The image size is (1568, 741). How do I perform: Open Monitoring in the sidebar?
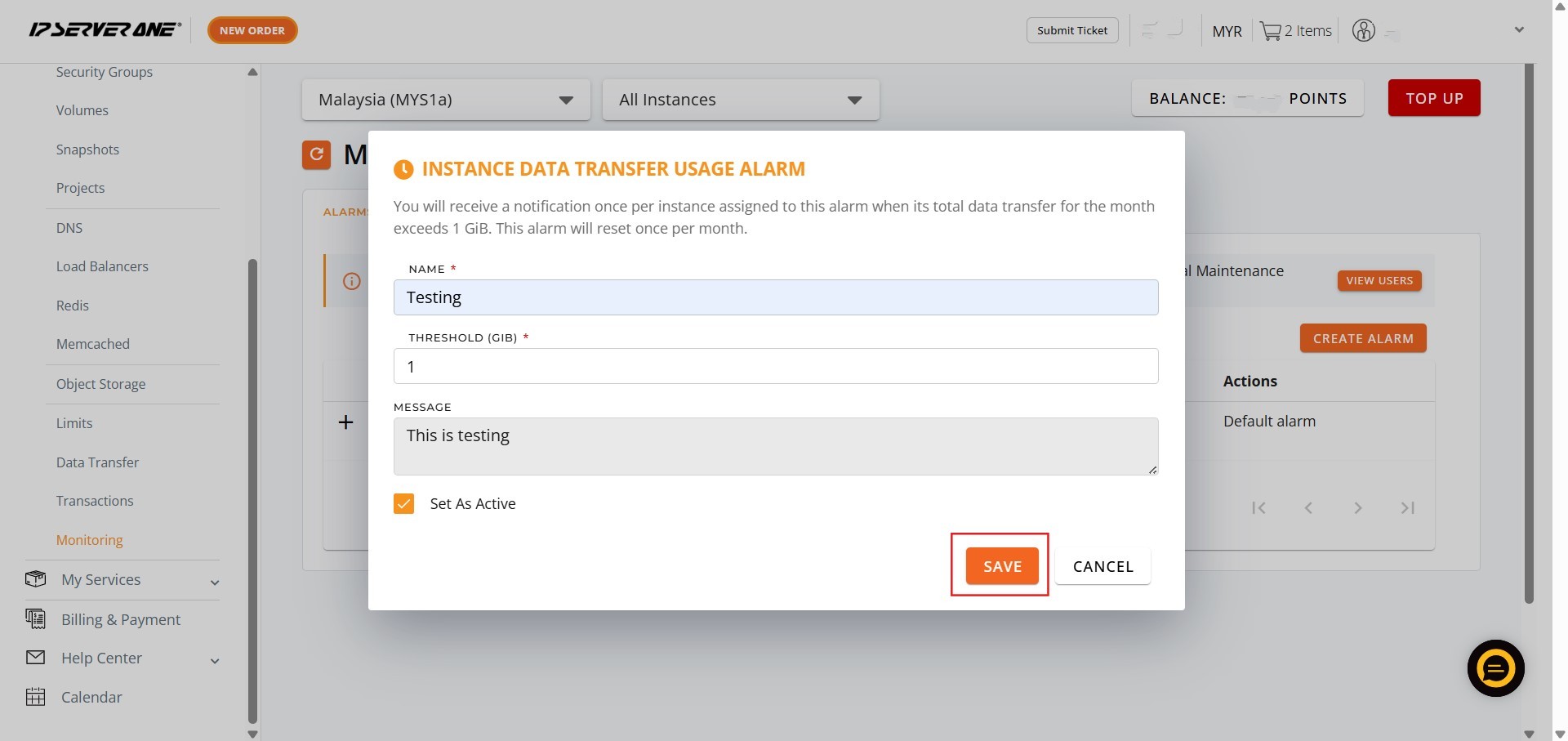click(x=90, y=540)
